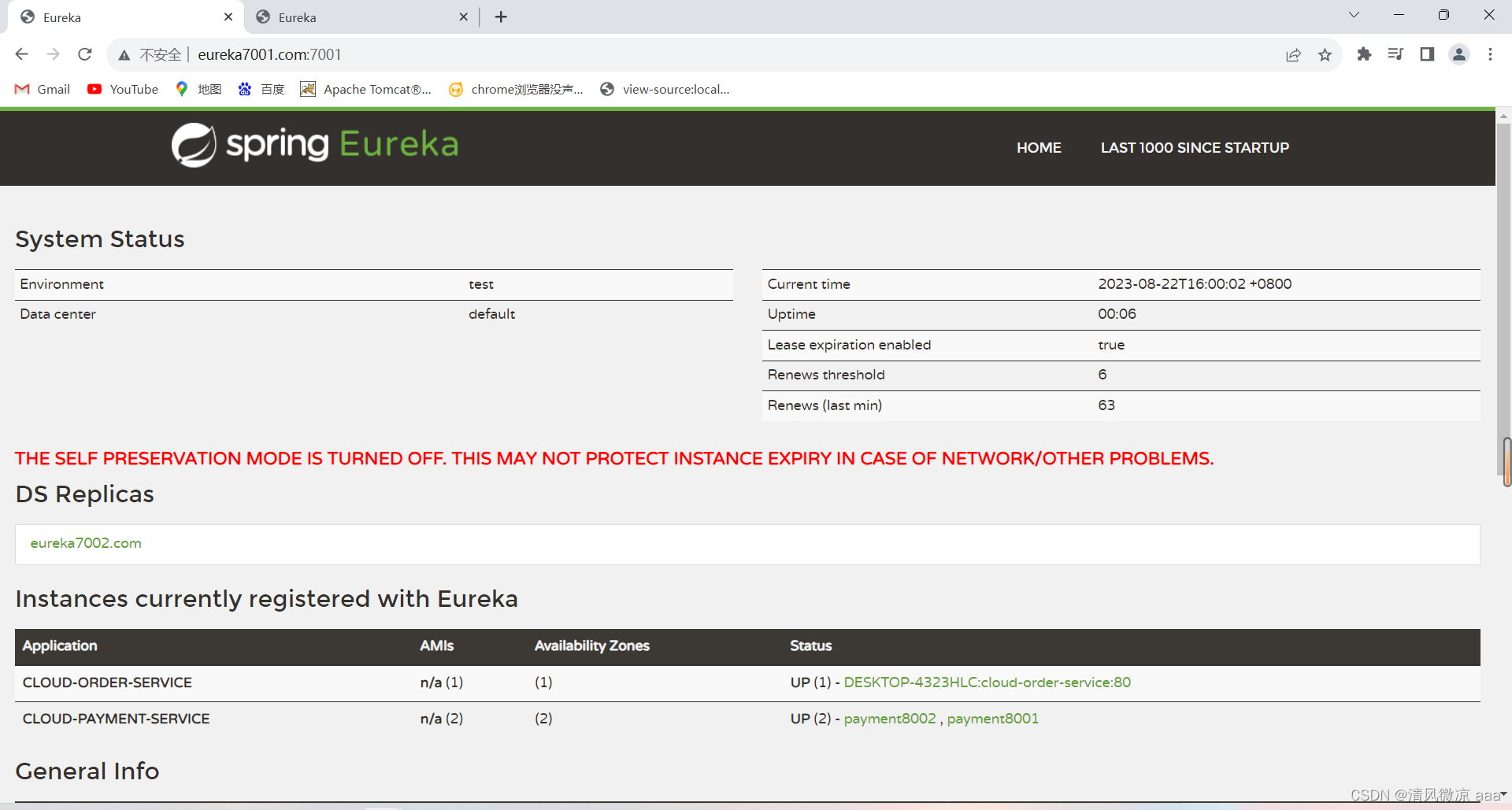1512x810 pixels.
Task: Open the Apache Tomcat bookmark
Action: point(366,89)
